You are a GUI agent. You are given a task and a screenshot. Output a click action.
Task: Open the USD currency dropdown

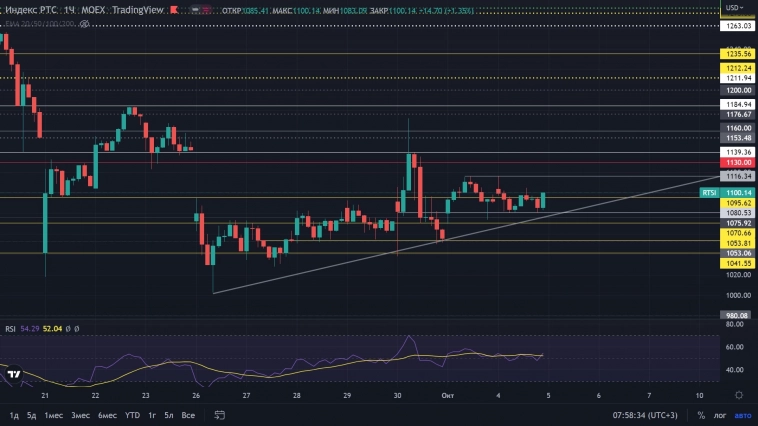coord(736,9)
